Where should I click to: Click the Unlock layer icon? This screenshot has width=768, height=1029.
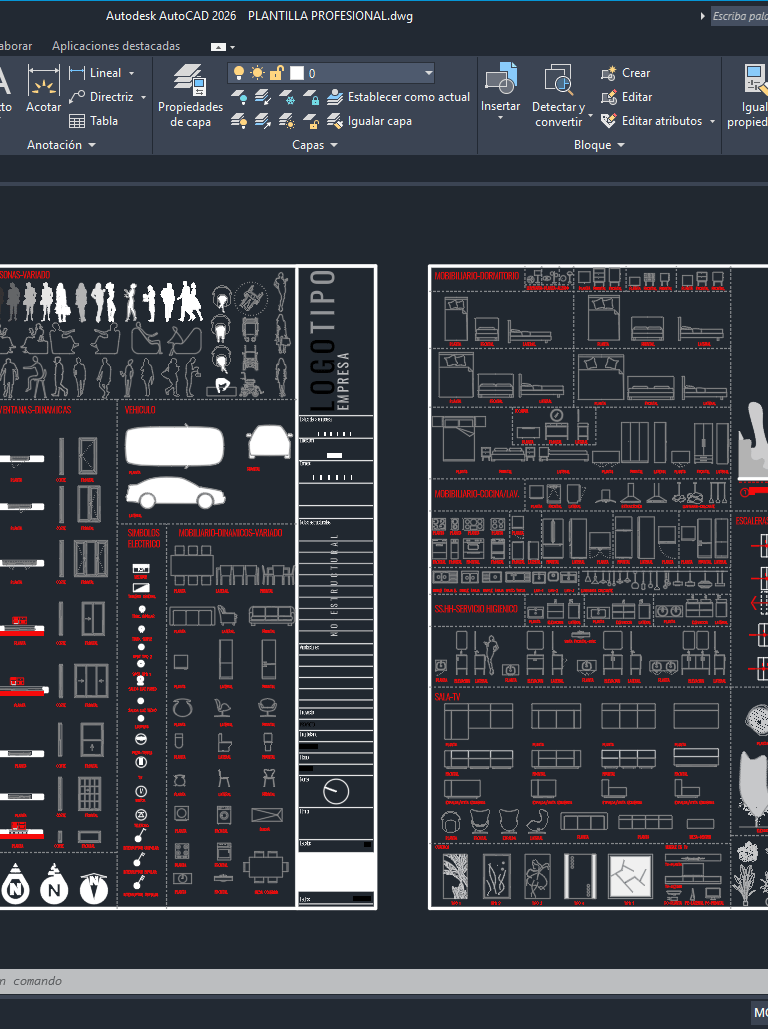(311, 121)
